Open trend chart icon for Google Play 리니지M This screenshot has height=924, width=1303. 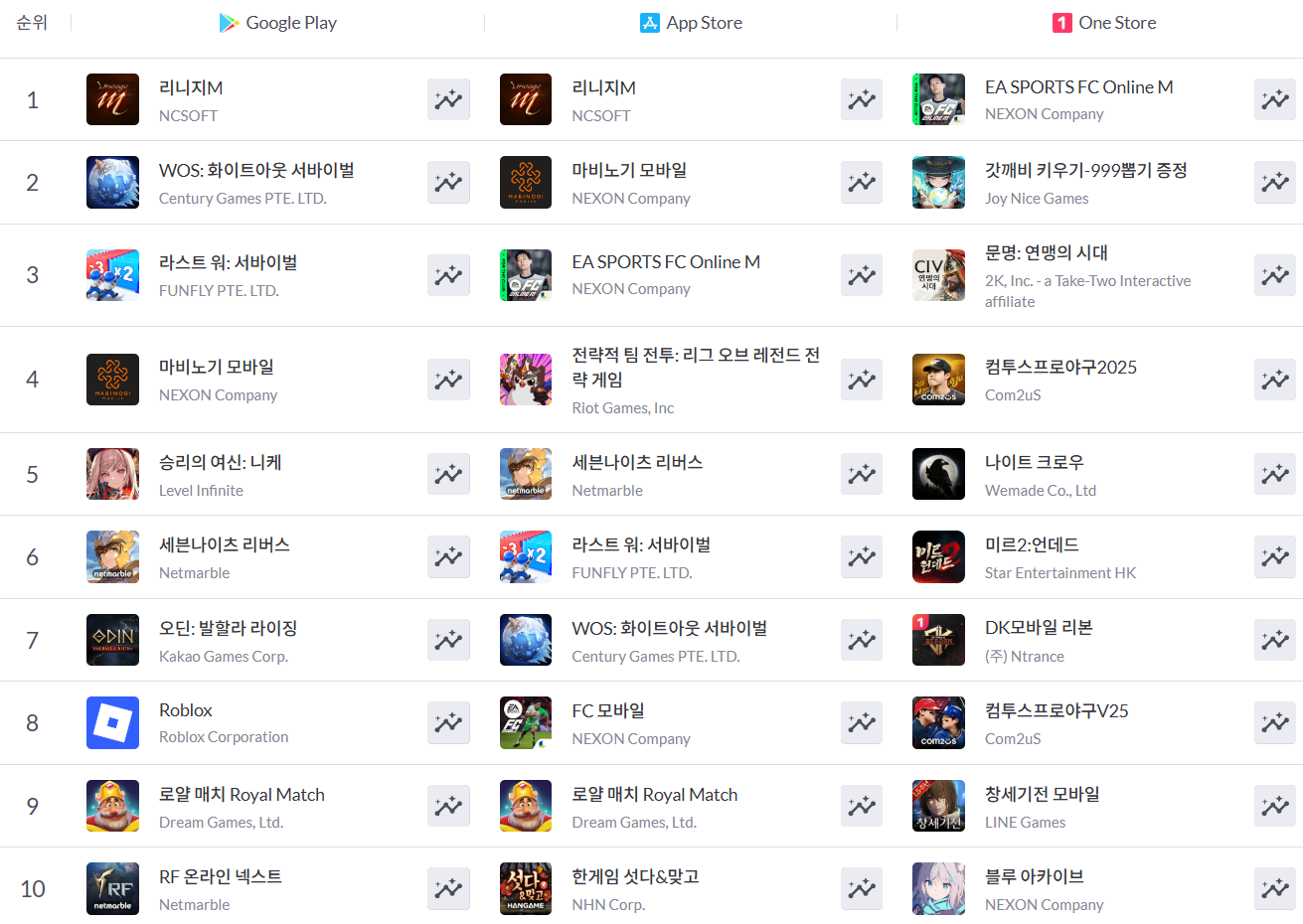(x=448, y=99)
